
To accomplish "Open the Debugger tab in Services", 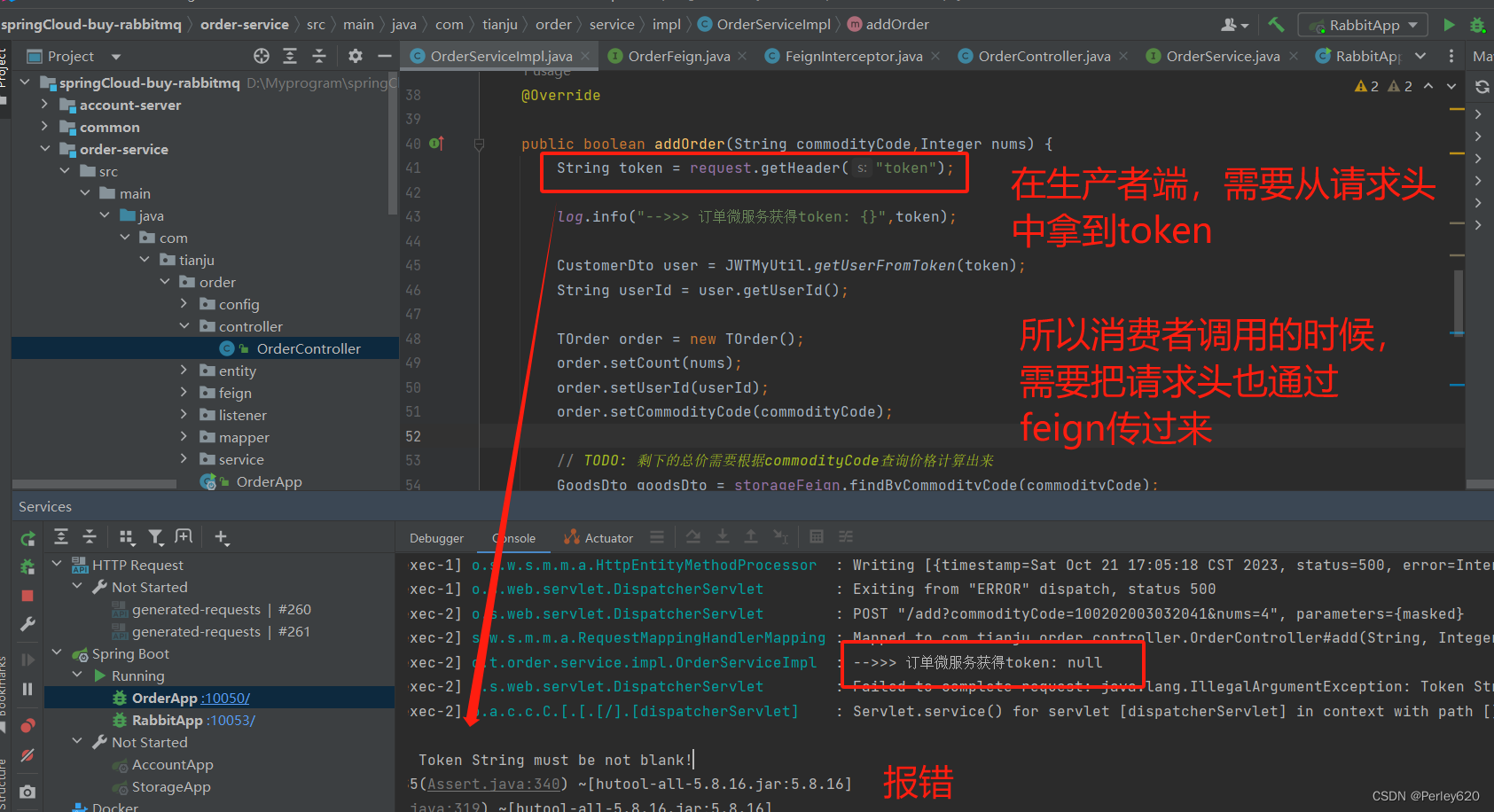I will (x=436, y=538).
